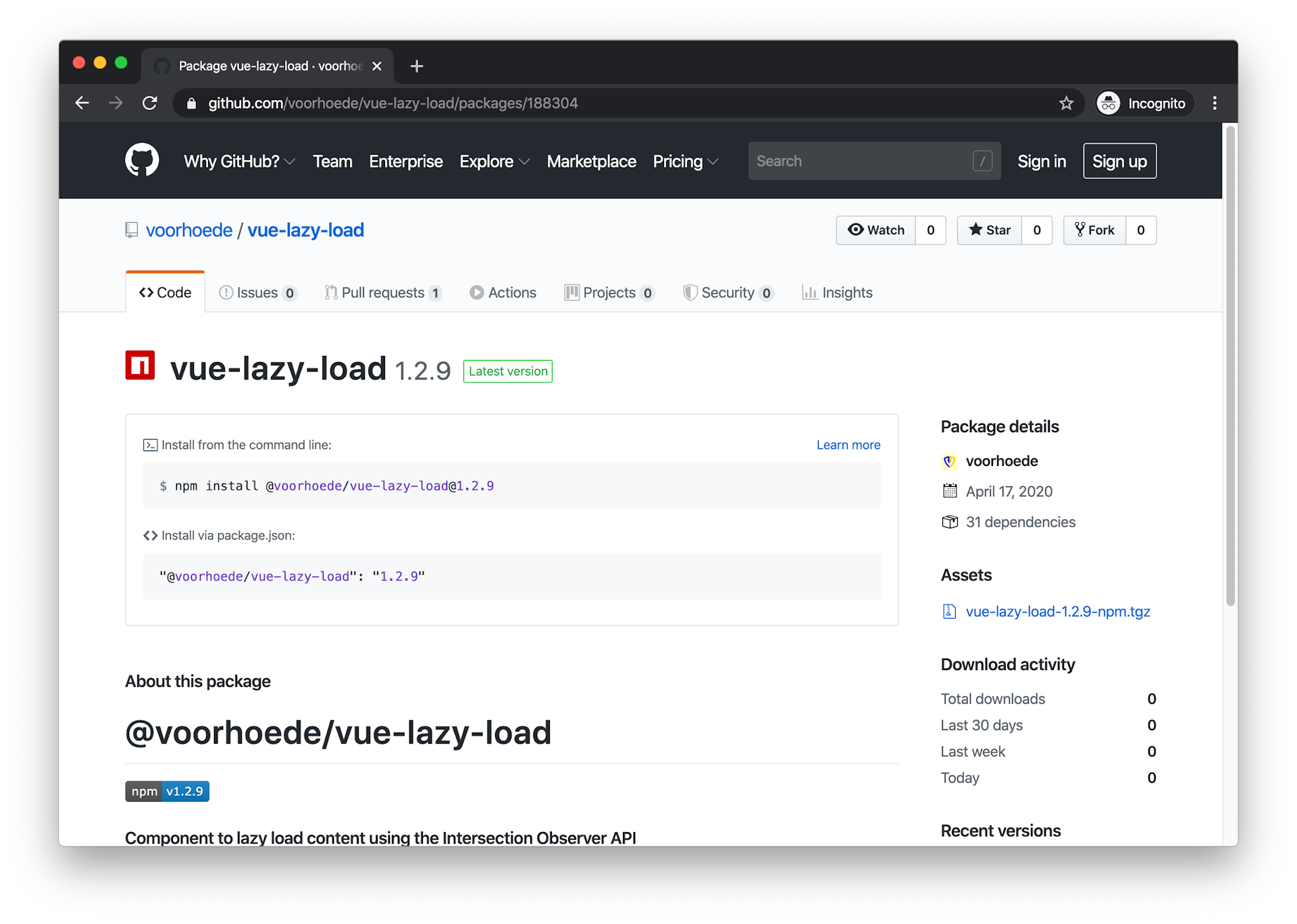The image size is (1297, 924).
Task: Select the Insights tab
Action: pos(846,292)
